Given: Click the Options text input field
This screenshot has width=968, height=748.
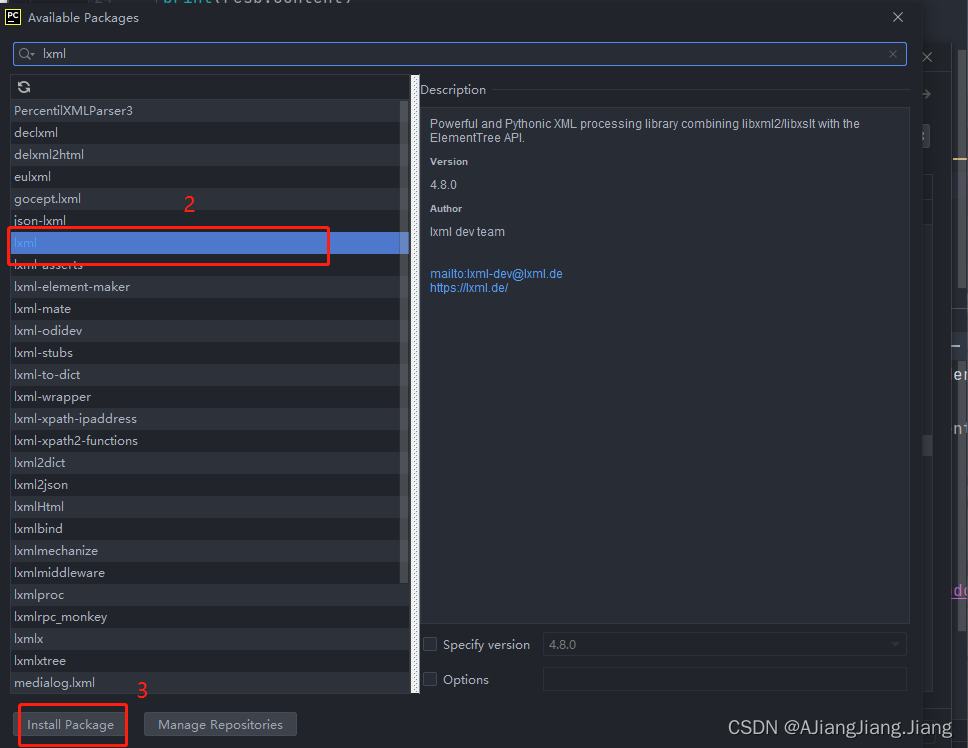Looking at the screenshot, I should coord(724,679).
